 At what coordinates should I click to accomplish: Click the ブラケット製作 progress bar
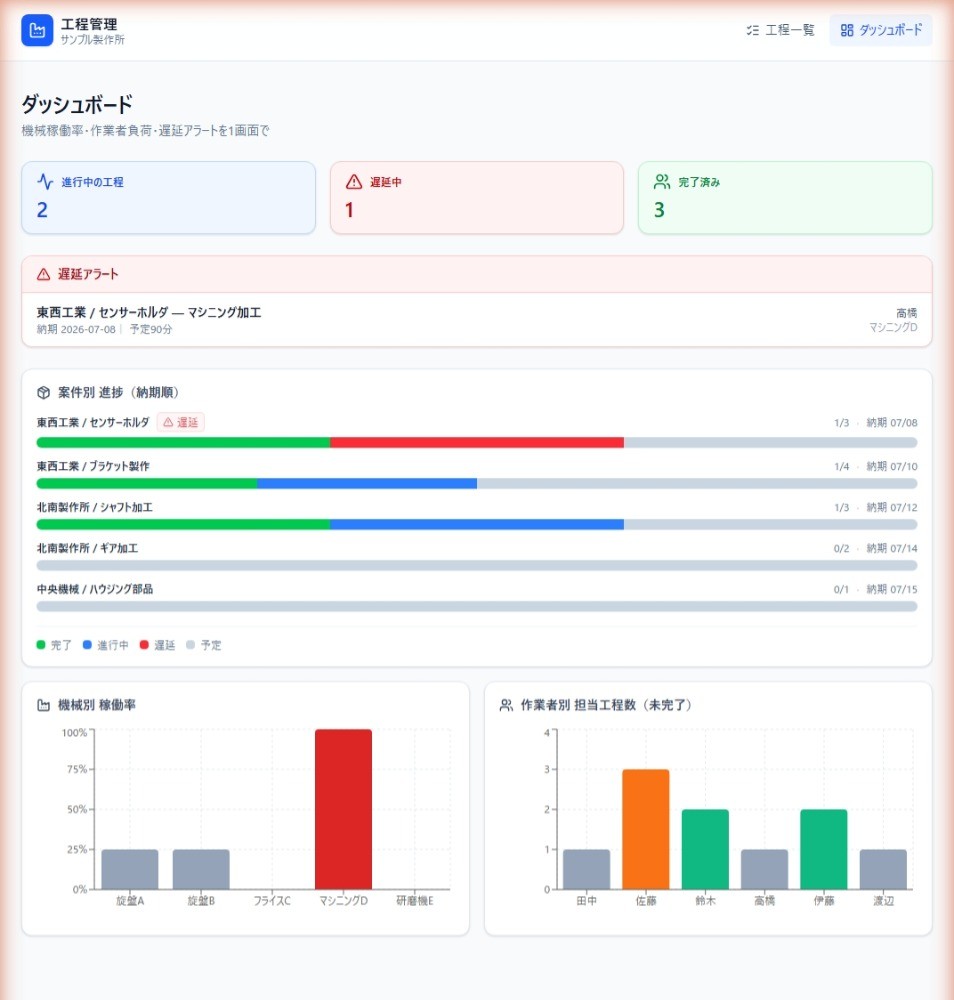[477, 483]
